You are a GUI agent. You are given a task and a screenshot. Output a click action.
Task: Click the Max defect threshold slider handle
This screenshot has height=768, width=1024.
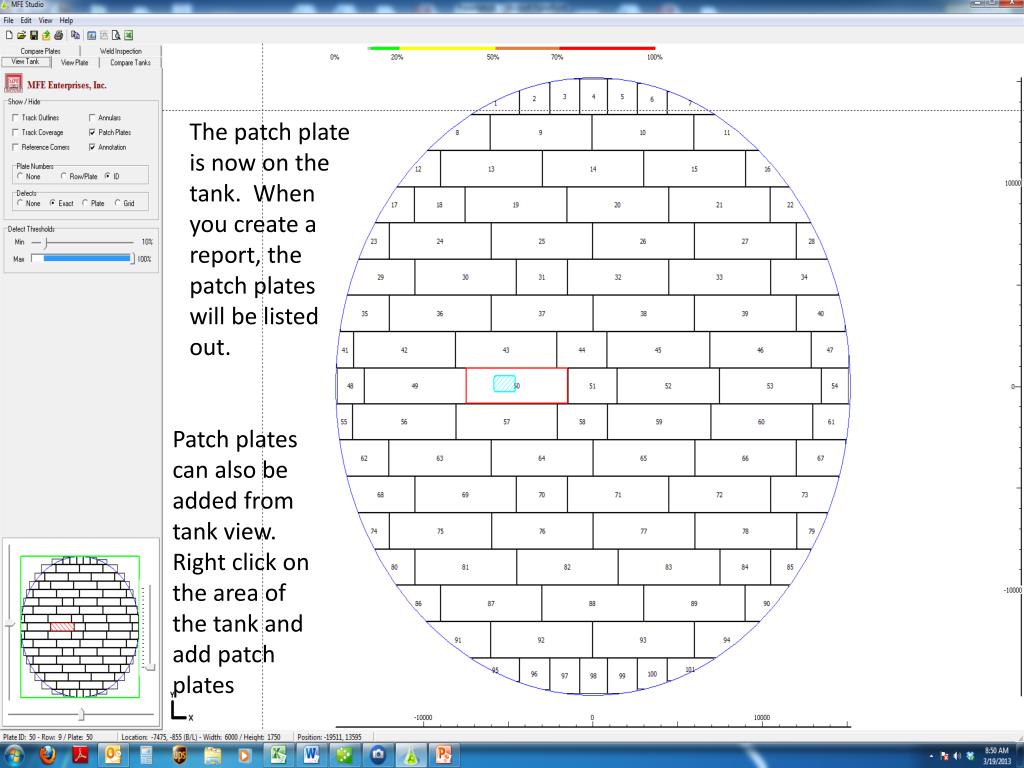click(x=133, y=259)
